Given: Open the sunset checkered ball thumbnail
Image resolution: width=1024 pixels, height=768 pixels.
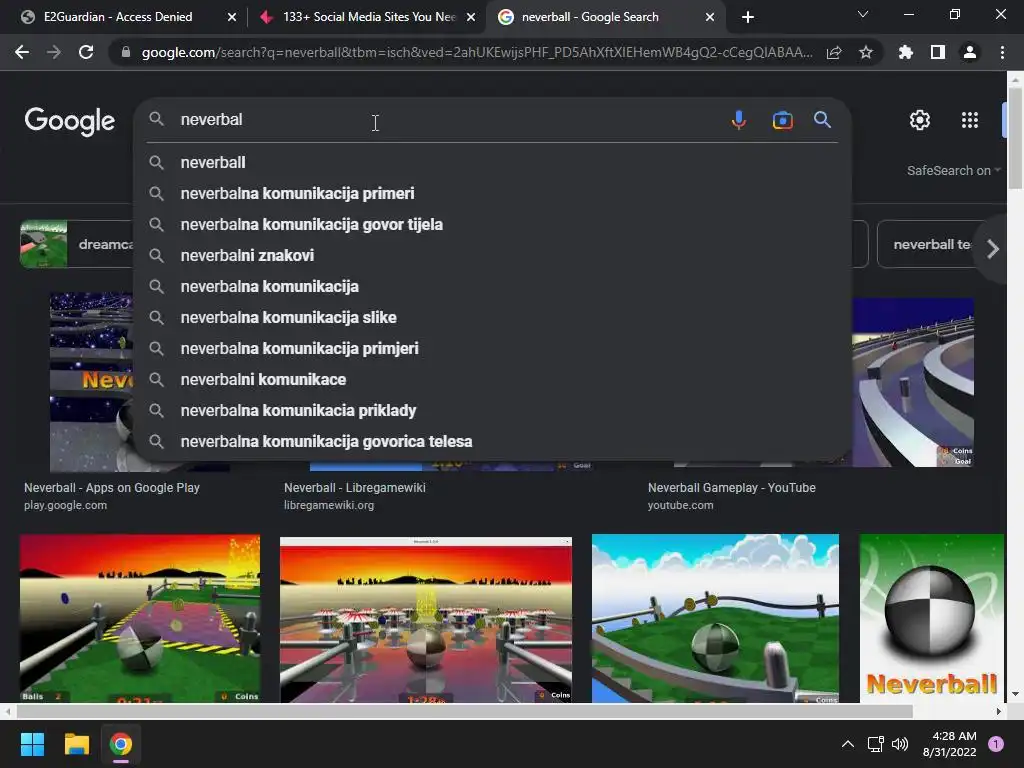Looking at the screenshot, I should tap(140, 618).
